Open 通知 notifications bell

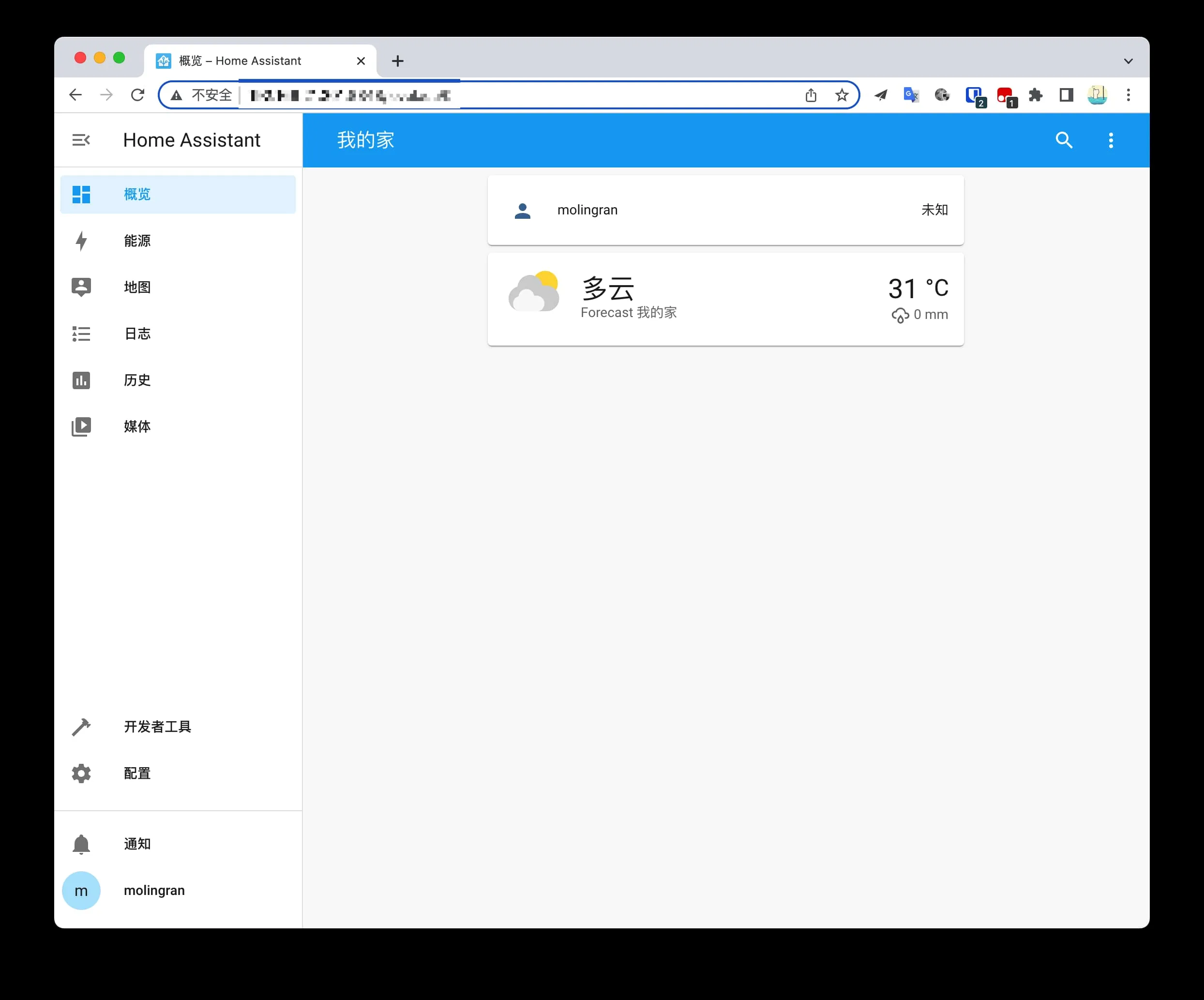coord(137,844)
